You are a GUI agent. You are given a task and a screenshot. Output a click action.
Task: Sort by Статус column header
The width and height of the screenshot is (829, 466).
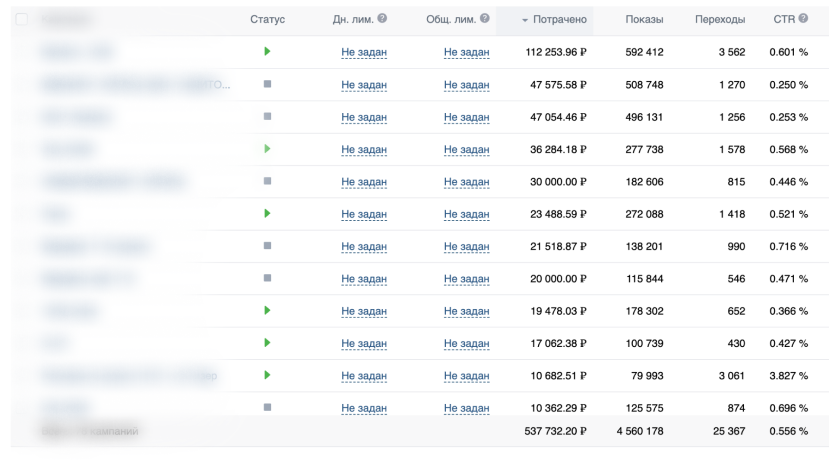coord(268,20)
